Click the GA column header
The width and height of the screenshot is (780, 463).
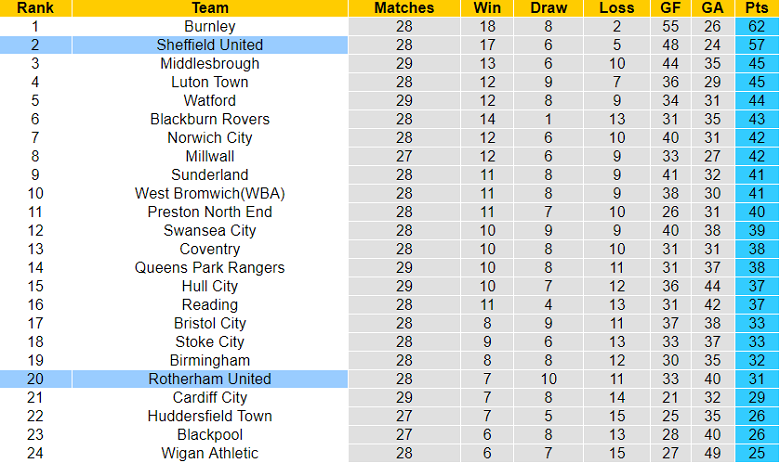pos(712,8)
